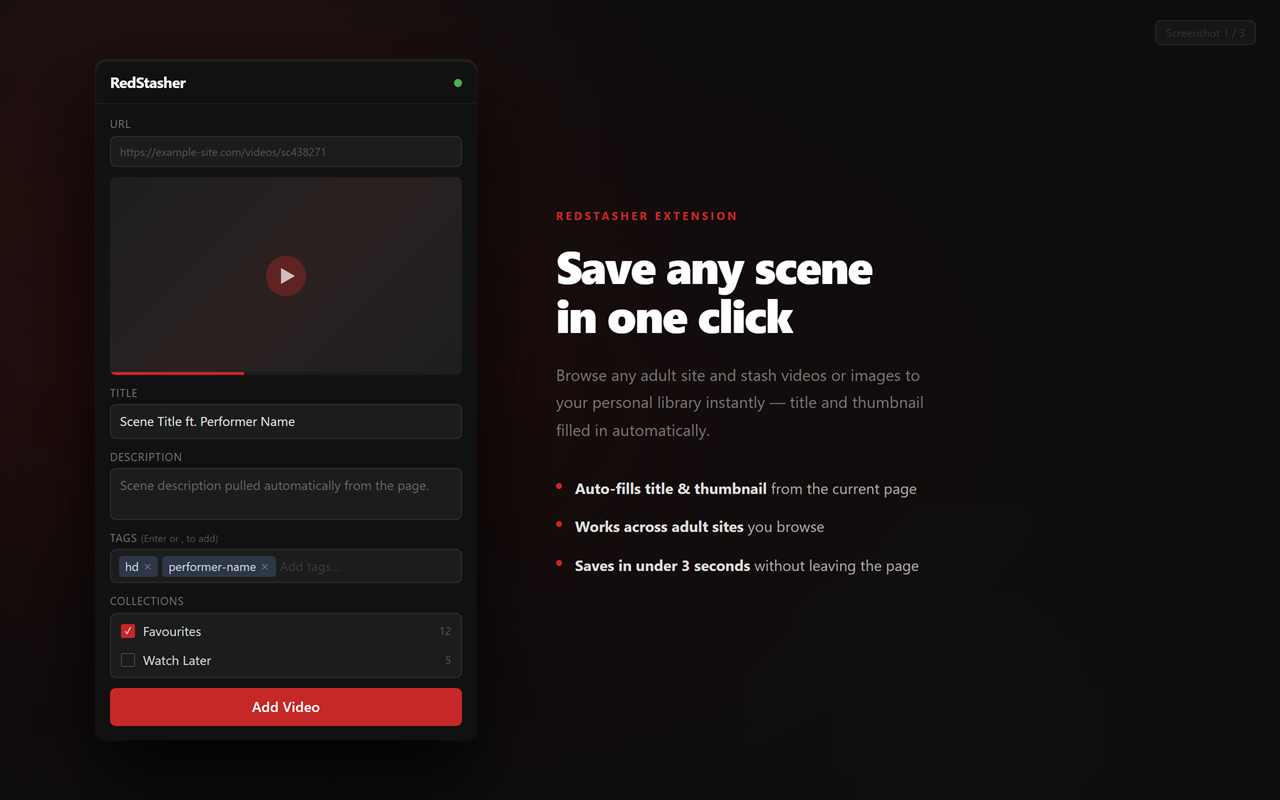Click the Description text area
This screenshot has height=800, width=1280.
point(285,493)
